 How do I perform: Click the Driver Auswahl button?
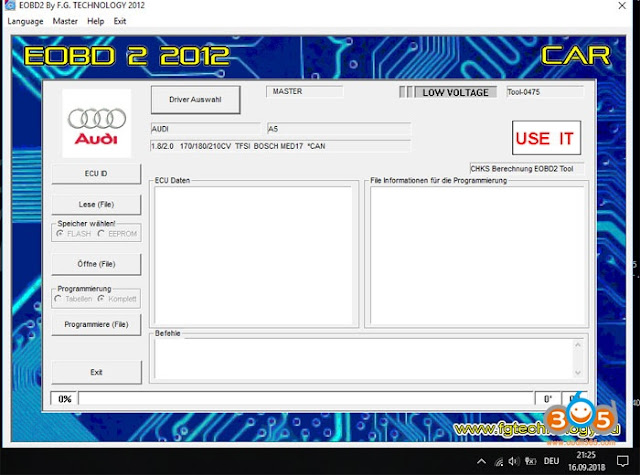click(x=196, y=100)
